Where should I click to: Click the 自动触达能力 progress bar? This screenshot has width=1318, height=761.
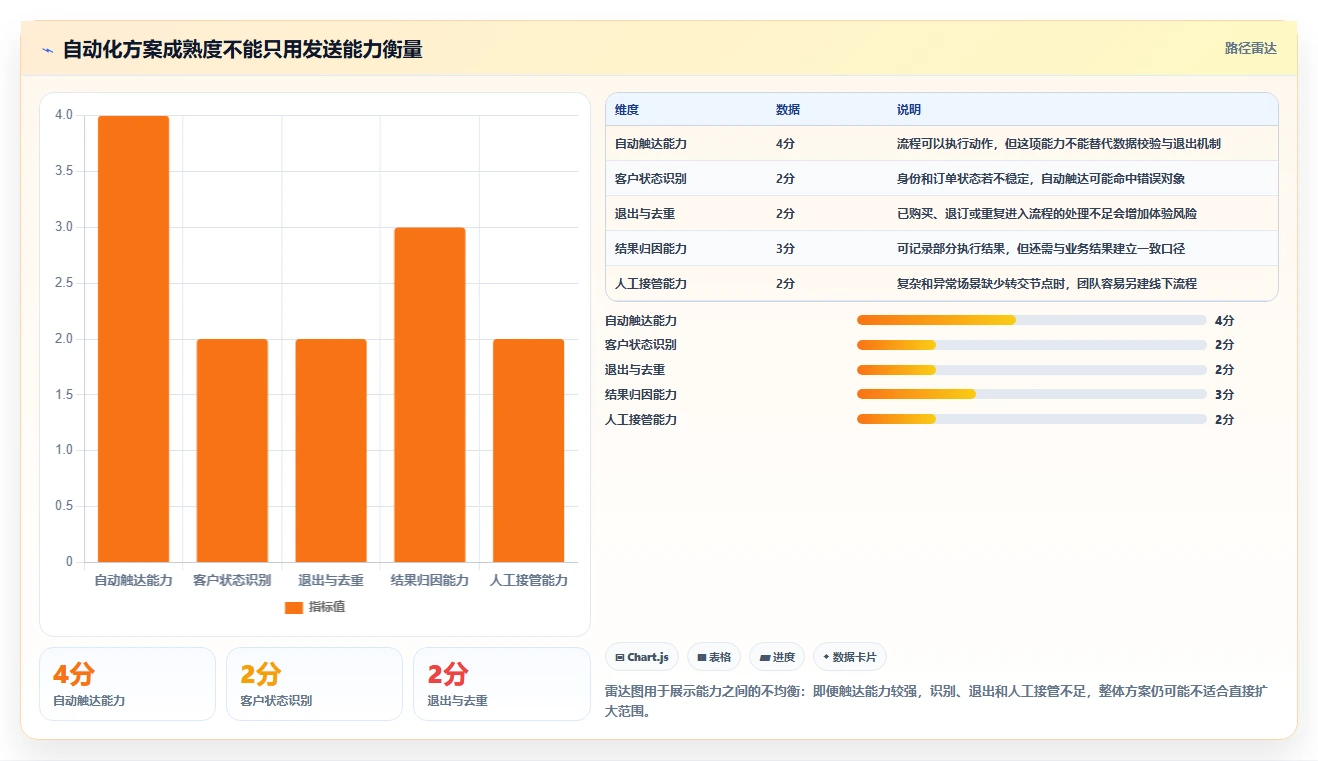coord(1031,321)
